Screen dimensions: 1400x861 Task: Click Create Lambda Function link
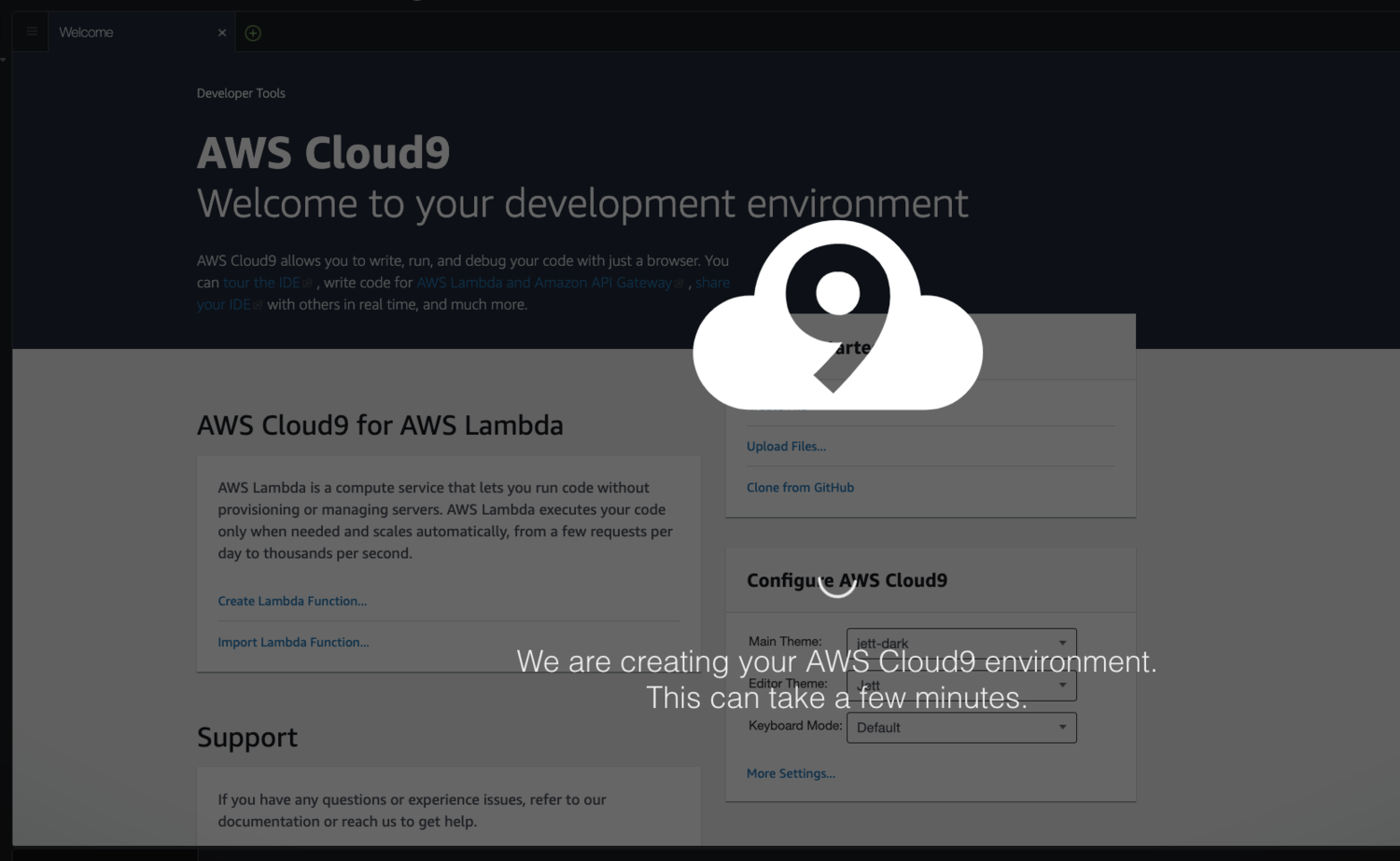pos(292,601)
